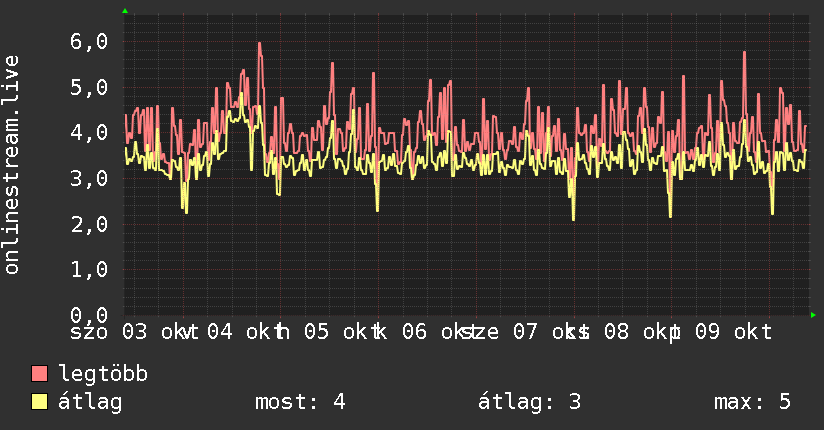Click the '09 okt' date label

tap(734, 332)
